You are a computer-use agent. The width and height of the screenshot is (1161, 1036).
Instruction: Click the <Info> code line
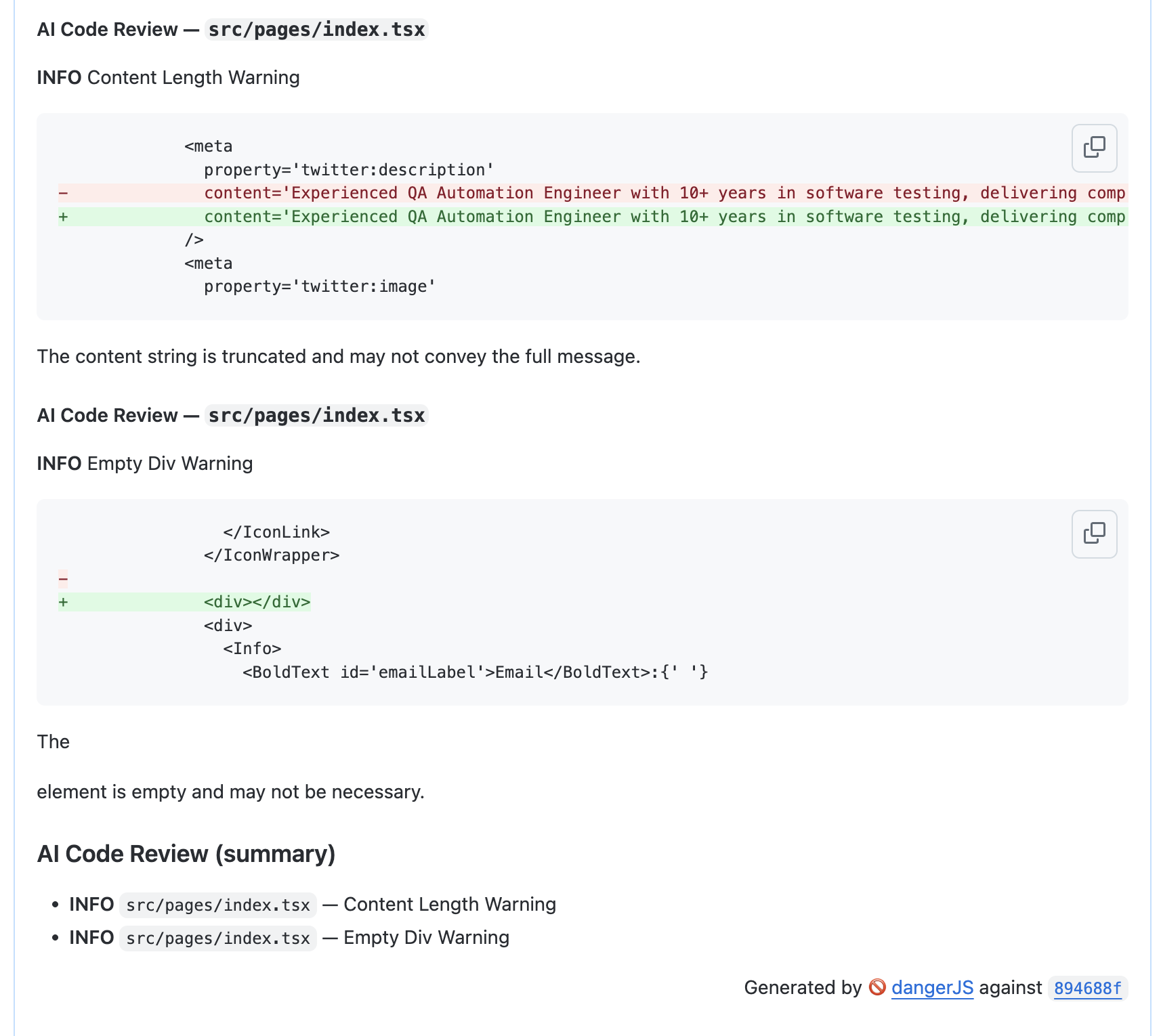252,649
